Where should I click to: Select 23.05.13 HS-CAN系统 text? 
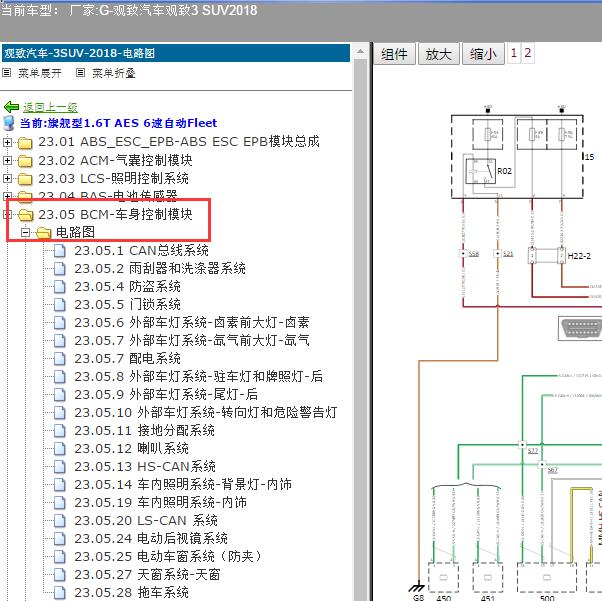[x=145, y=467]
